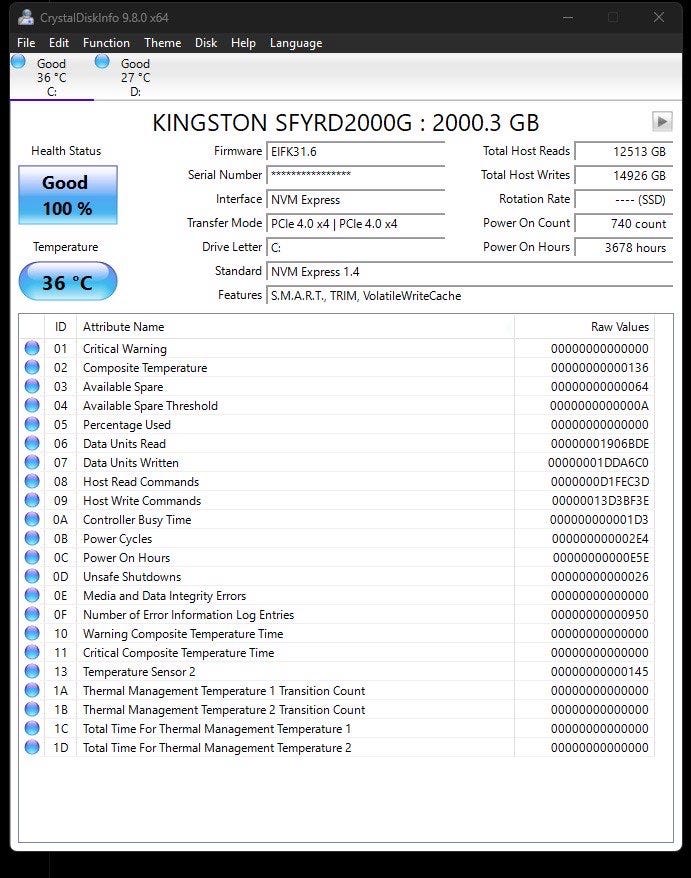Viewport: 691px width, 878px height.
Task: Click the status orb for attribute 1B
Action: (32, 710)
